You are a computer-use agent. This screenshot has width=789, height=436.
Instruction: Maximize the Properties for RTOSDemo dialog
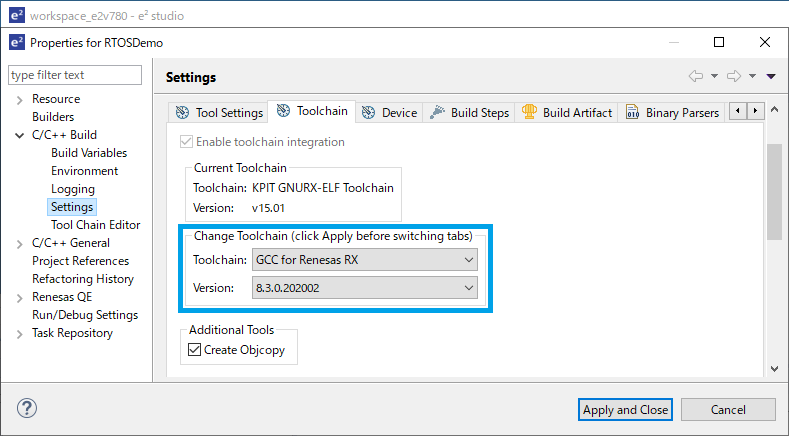719,42
